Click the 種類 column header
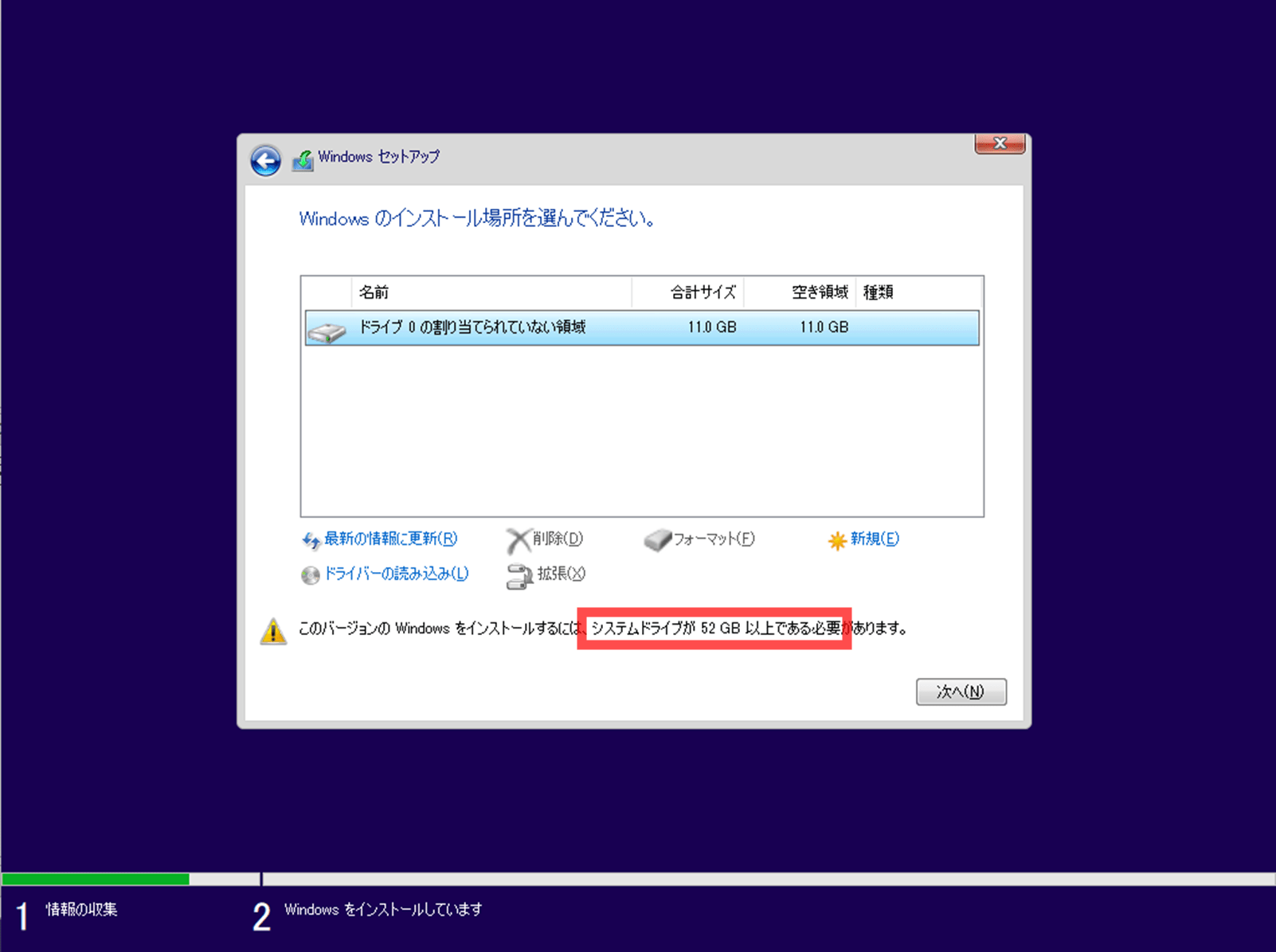 pyautogui.click(x=919, y=292)
